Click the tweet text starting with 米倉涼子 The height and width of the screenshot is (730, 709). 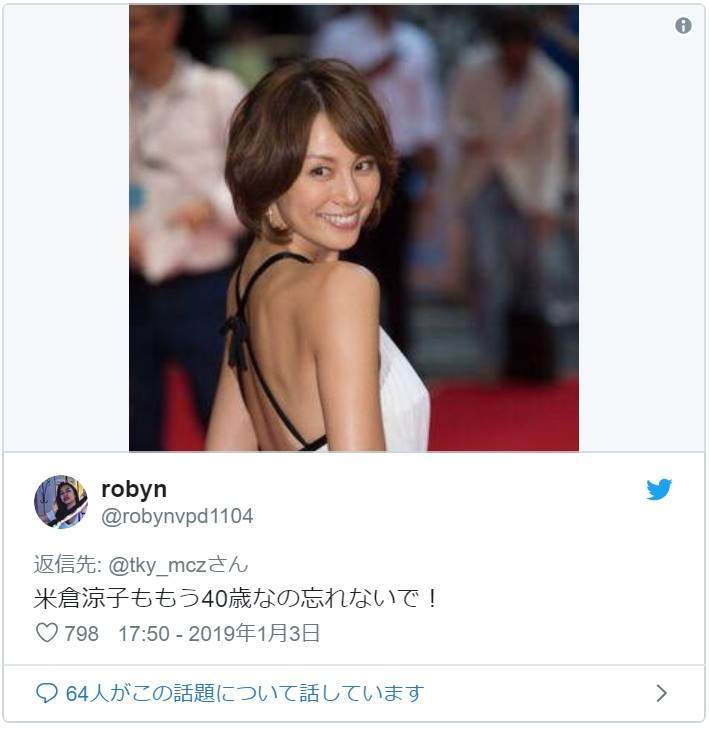pyautogui.click(x=236, y=599)
